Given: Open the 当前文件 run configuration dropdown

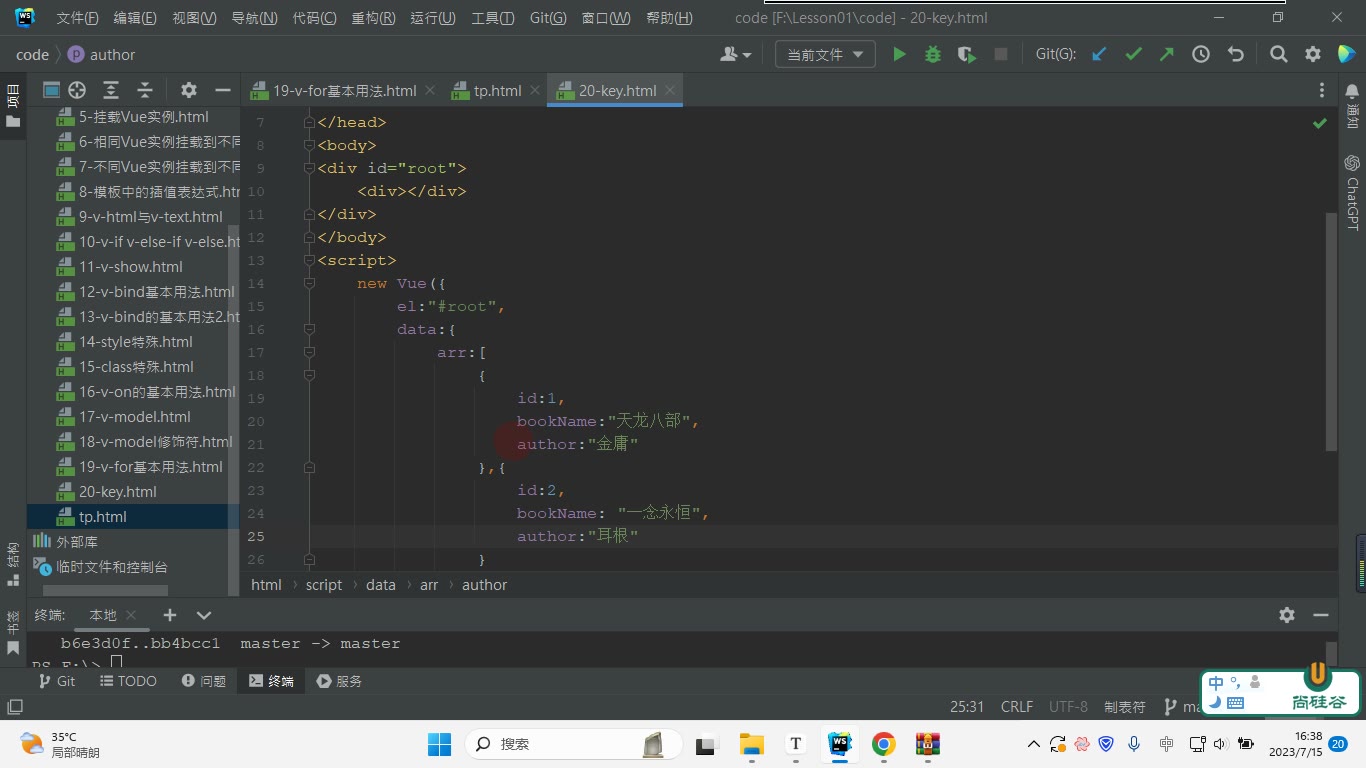Looking at the screenshot, I should [825, 55].
